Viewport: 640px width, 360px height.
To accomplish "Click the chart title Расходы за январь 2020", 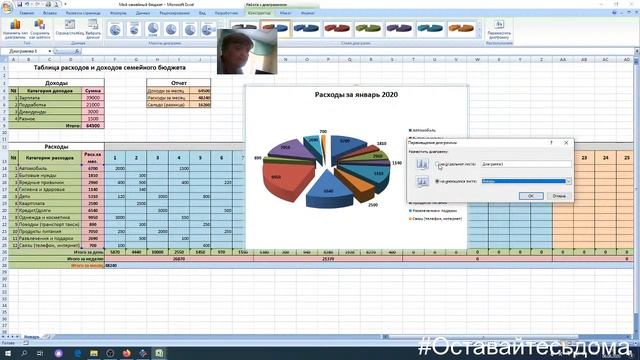I will point(356,95).
